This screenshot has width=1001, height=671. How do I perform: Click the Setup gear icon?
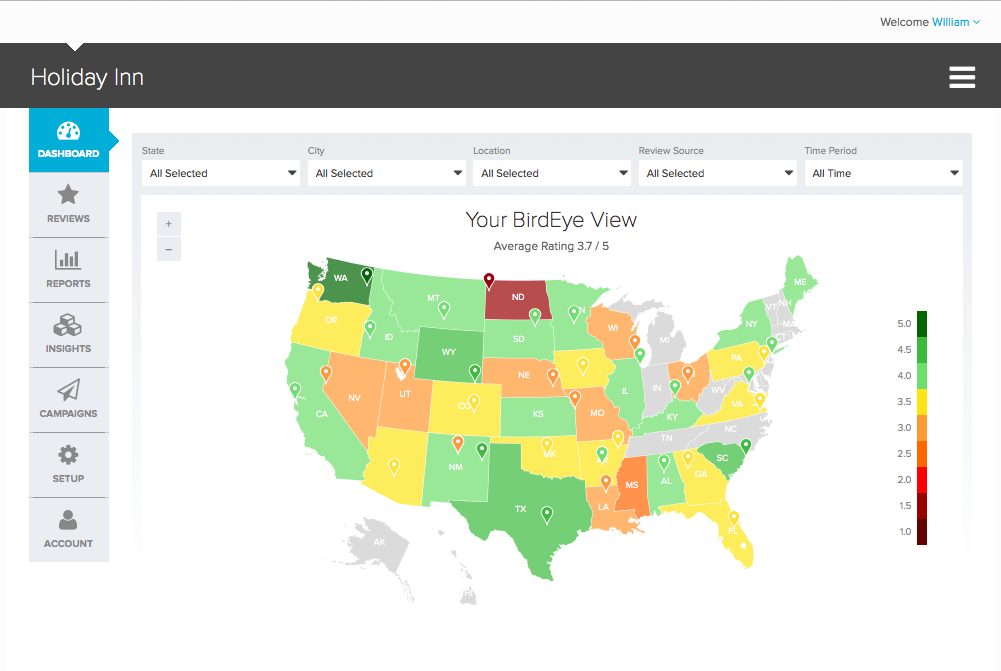[x=68, y=455]
